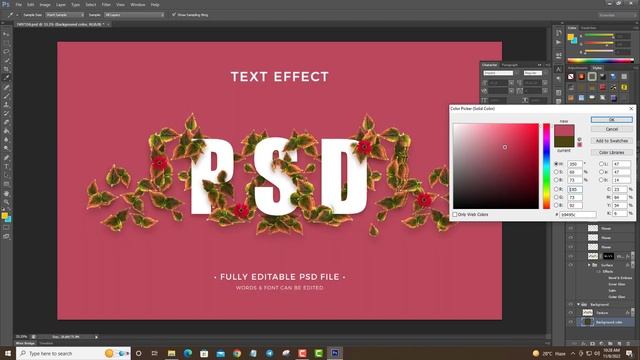Click the foreground color swatch in toolbox
This screenshot has height=360, width=640.
[4, 216]
